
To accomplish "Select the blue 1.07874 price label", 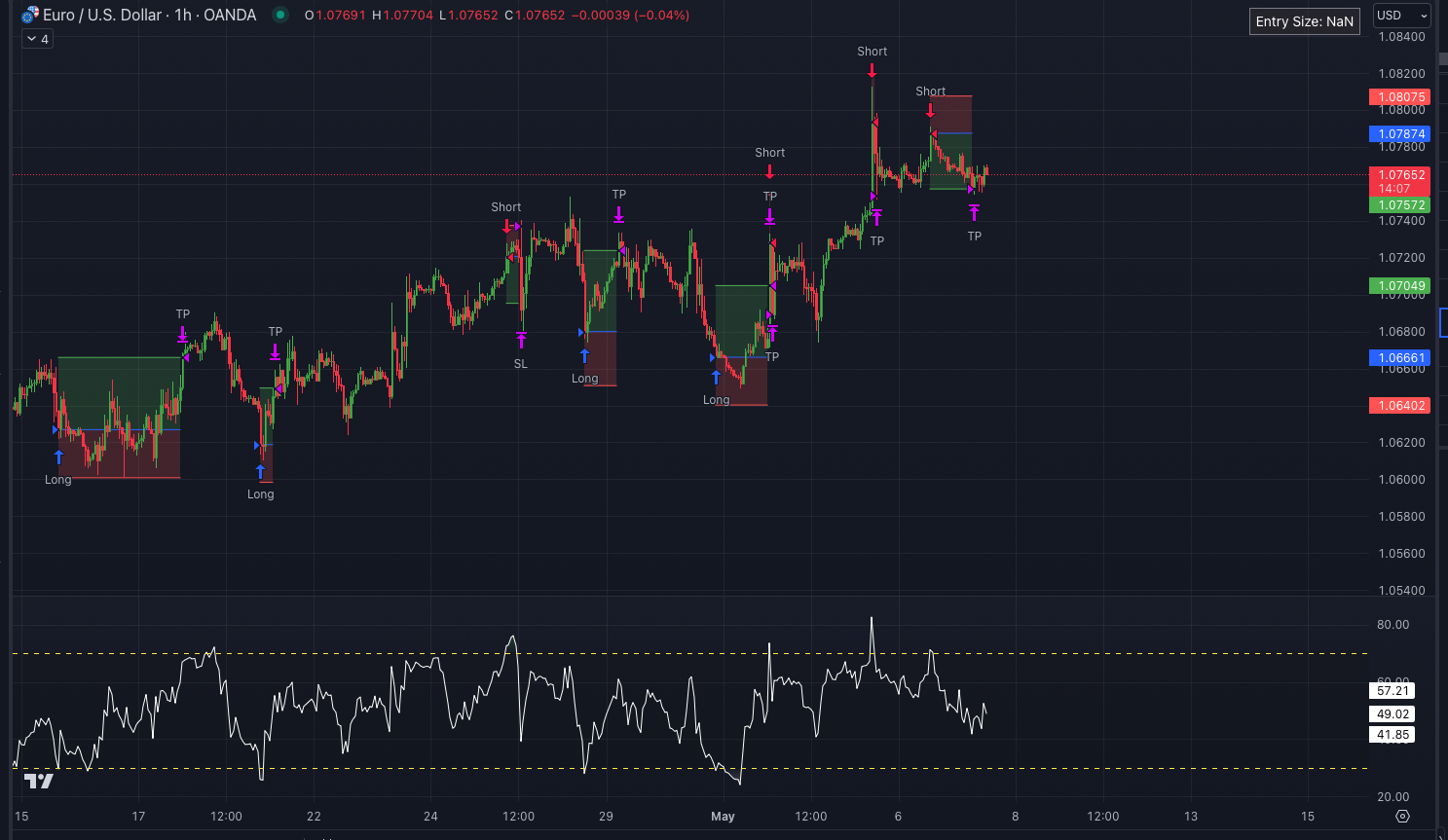I will pos(1399,134).
